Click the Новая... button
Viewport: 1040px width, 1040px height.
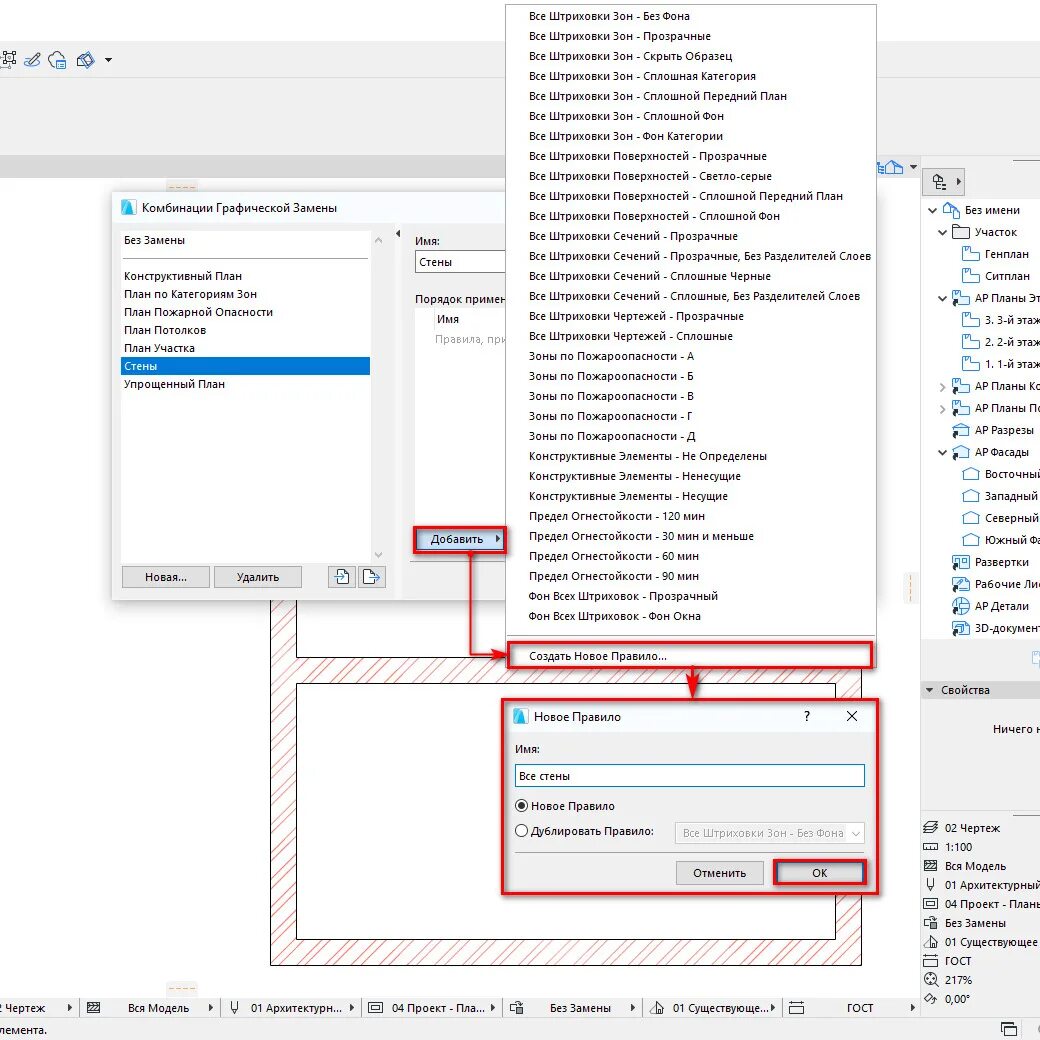click(x=166, y=577)
